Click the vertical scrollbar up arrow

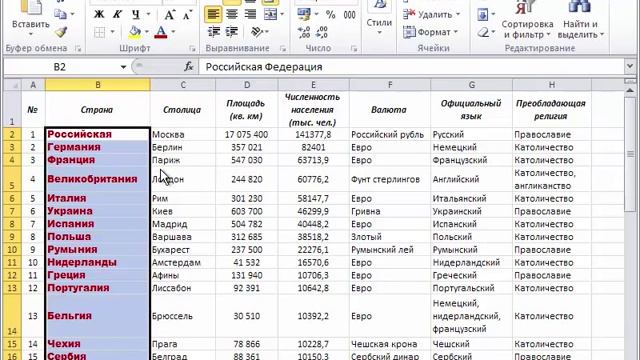630,90
